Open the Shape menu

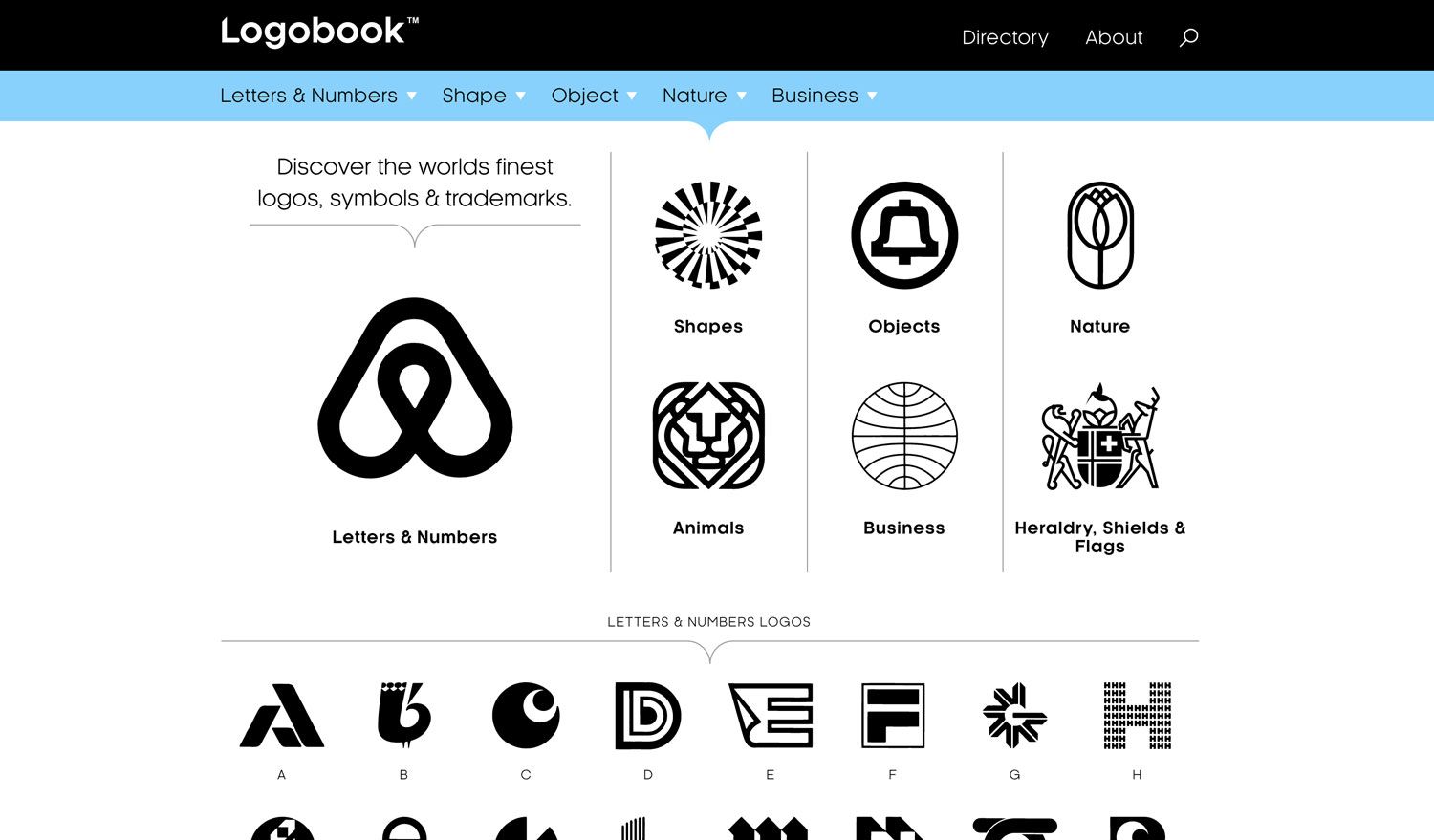(x=474, y=96)
